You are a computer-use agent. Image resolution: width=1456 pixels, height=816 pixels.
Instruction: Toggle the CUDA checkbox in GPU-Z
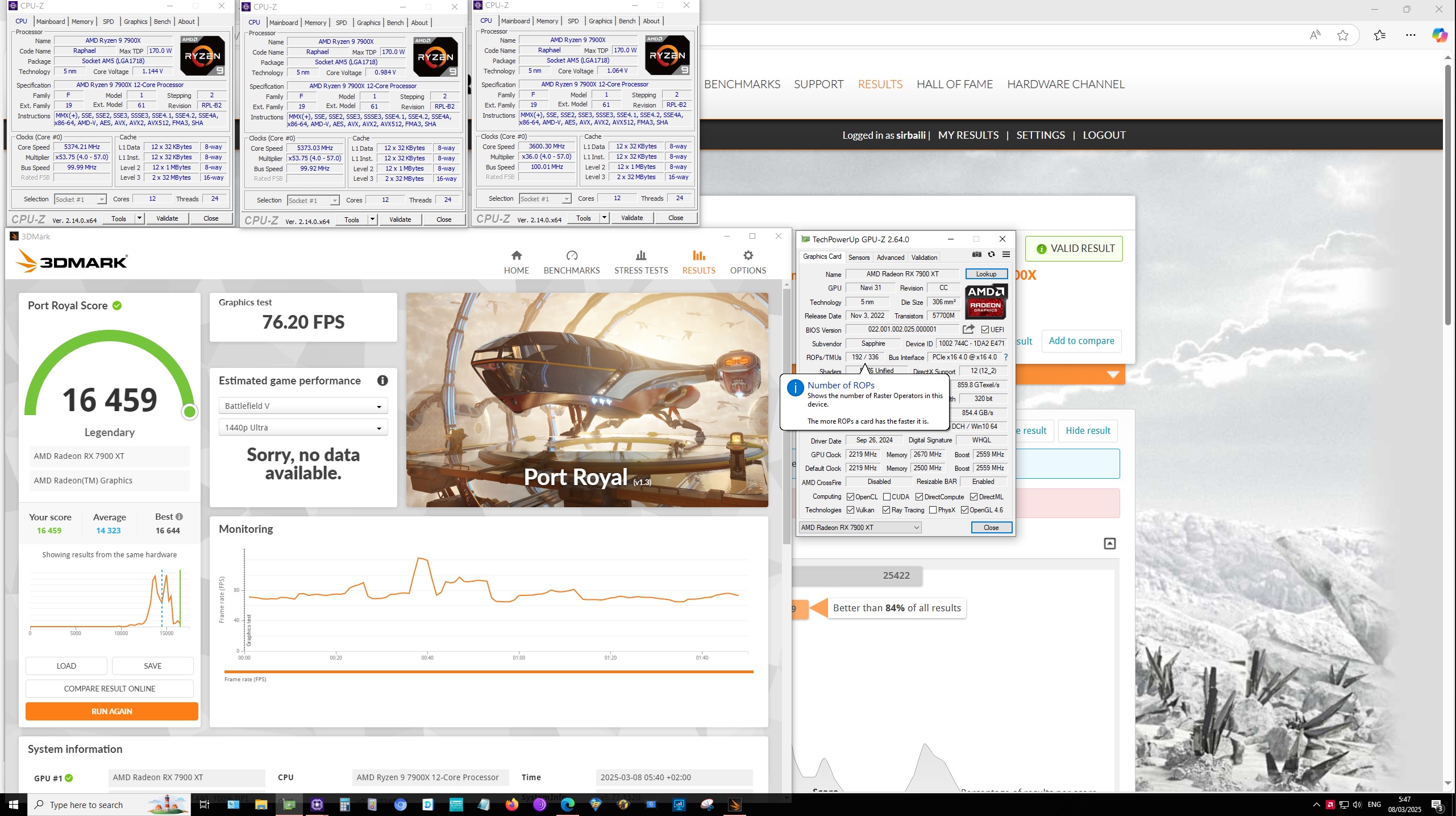(x=887, y=497)
